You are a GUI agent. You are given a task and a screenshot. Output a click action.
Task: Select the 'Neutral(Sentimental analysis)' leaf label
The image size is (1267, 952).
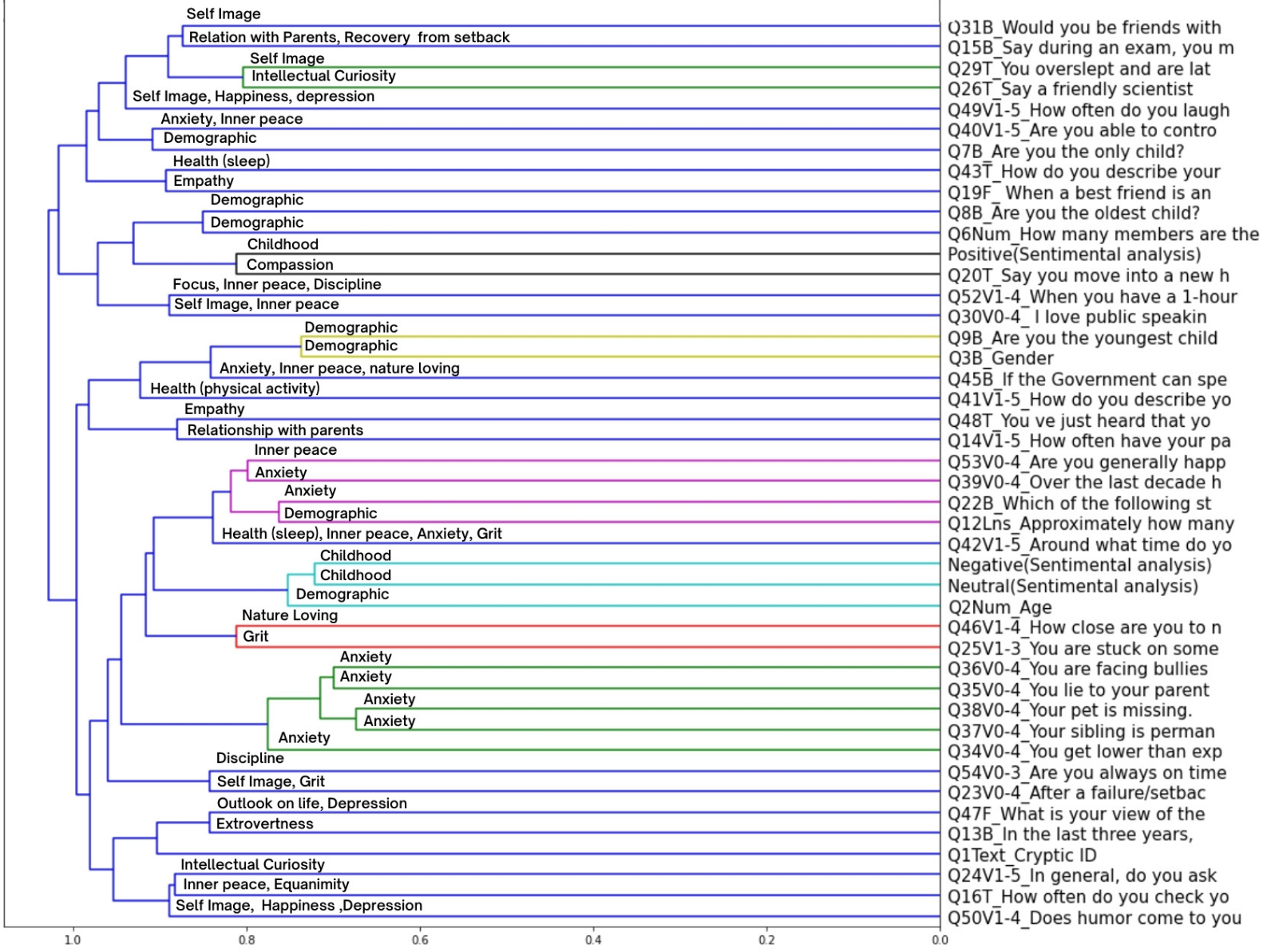click(x=1072, y=586)
